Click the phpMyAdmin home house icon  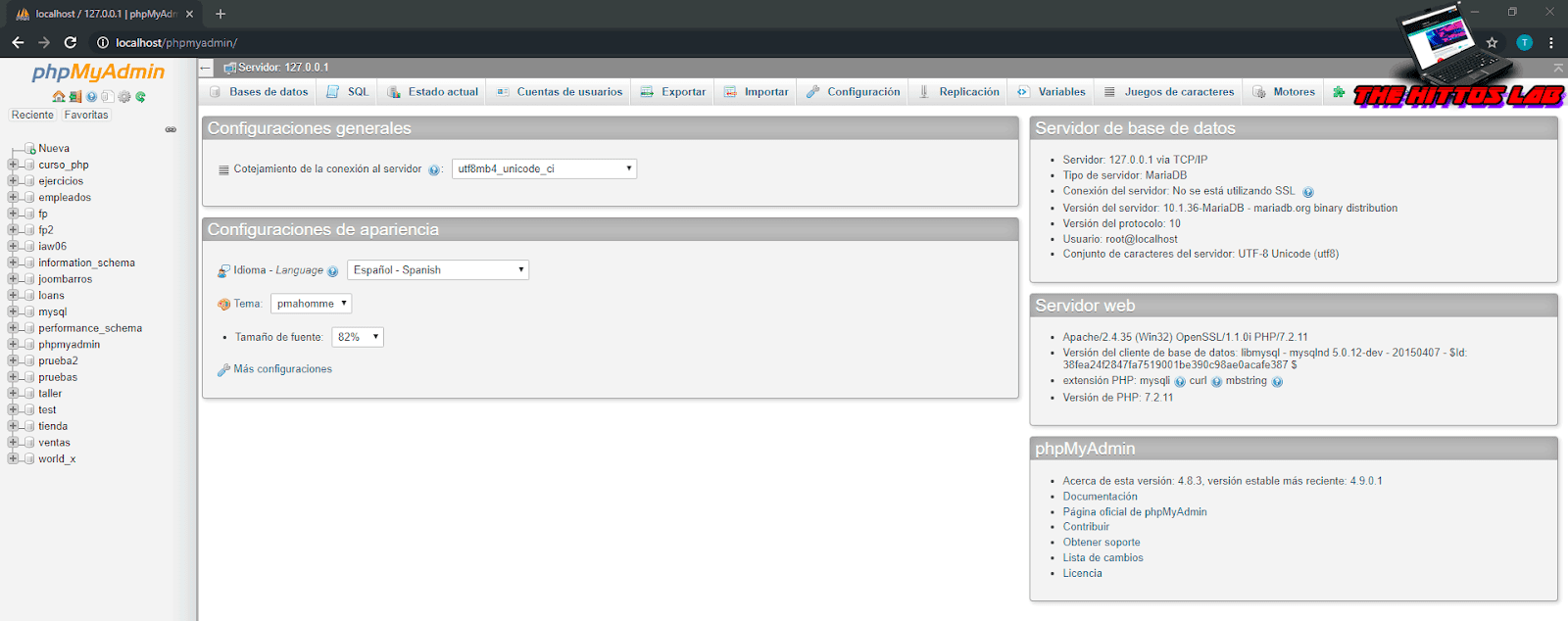[x=59, y=97]
